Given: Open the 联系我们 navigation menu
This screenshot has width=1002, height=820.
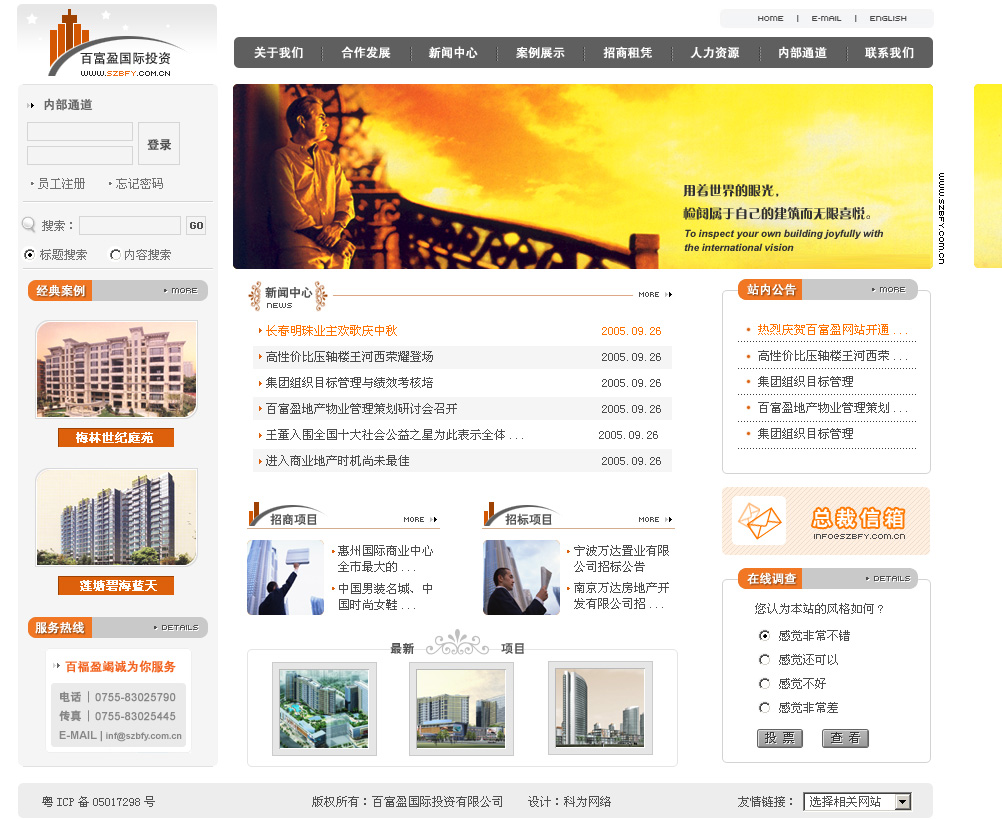Looking at the screenshot, I should [x=890, y=53].
